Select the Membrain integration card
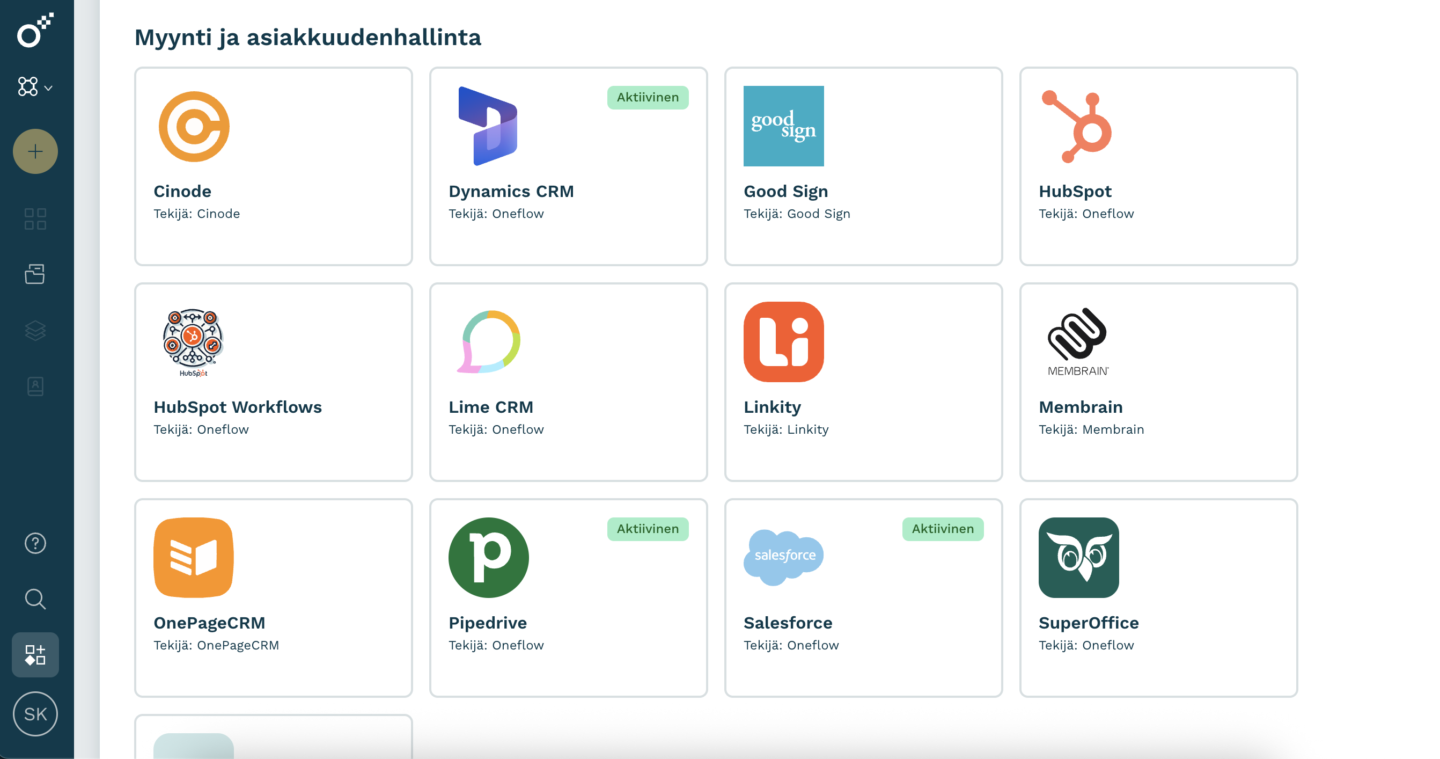Screen dimensions: 1440x759 pos(1158,382)
